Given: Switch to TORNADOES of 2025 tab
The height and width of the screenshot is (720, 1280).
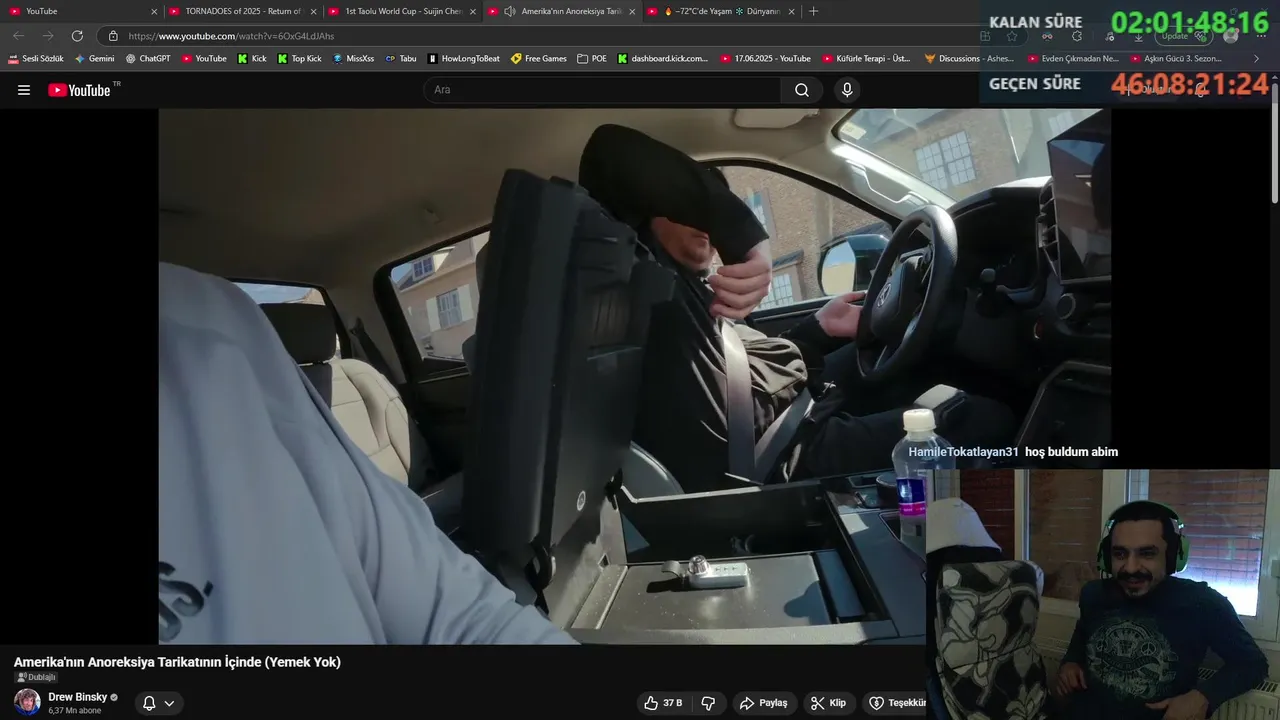Looking at the screenshot, I should tap(241, 11).
